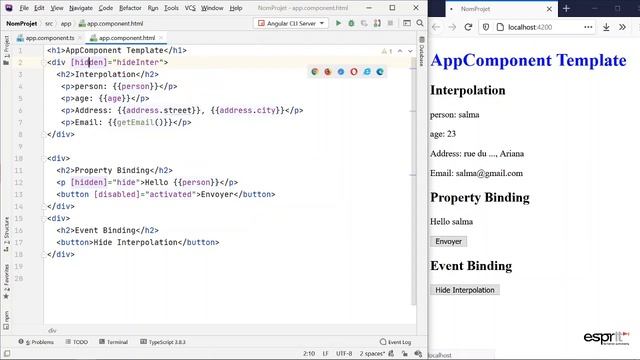Screen dimensions: 640x360
Task: Collapse the div fold at line 2
Action: tap(43, 62)
